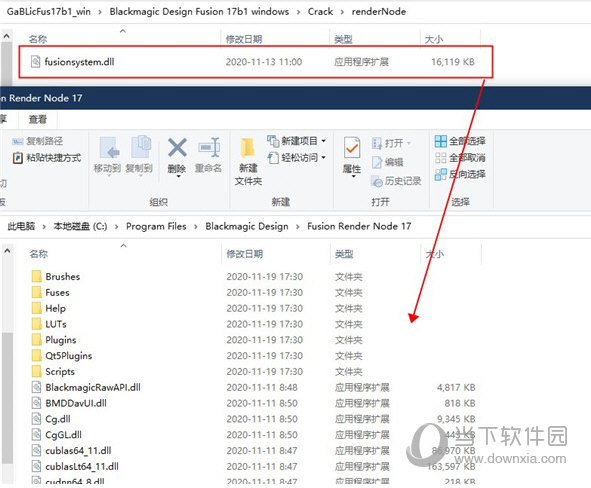Click the lower window's vertical scrollbar thumb
Image resolution: width=591 pixels, height=488 pixels.
[x=7, y=398]
